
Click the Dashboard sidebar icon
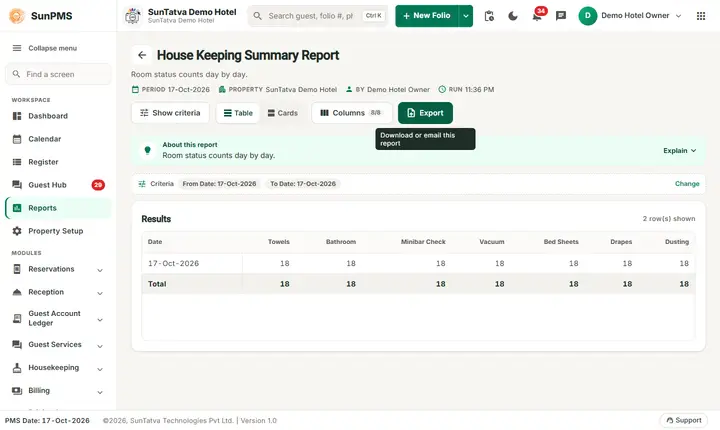(x=17, y=116)
